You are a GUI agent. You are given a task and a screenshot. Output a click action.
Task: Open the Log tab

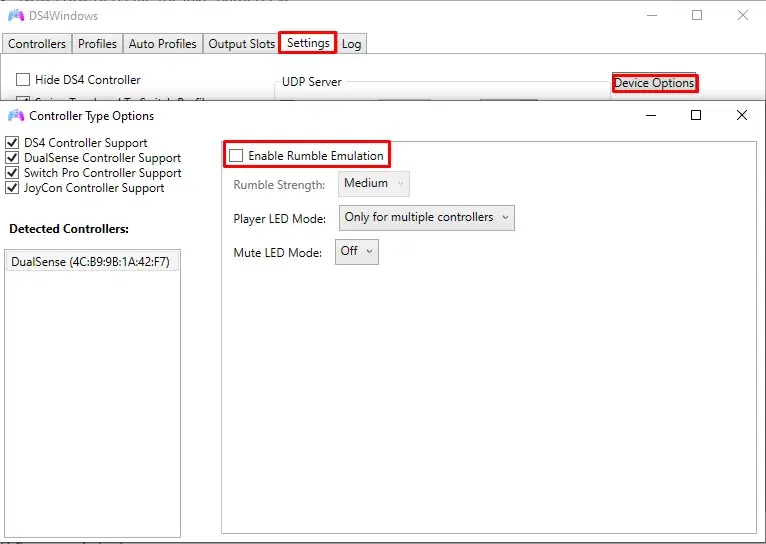coord(351,44)
